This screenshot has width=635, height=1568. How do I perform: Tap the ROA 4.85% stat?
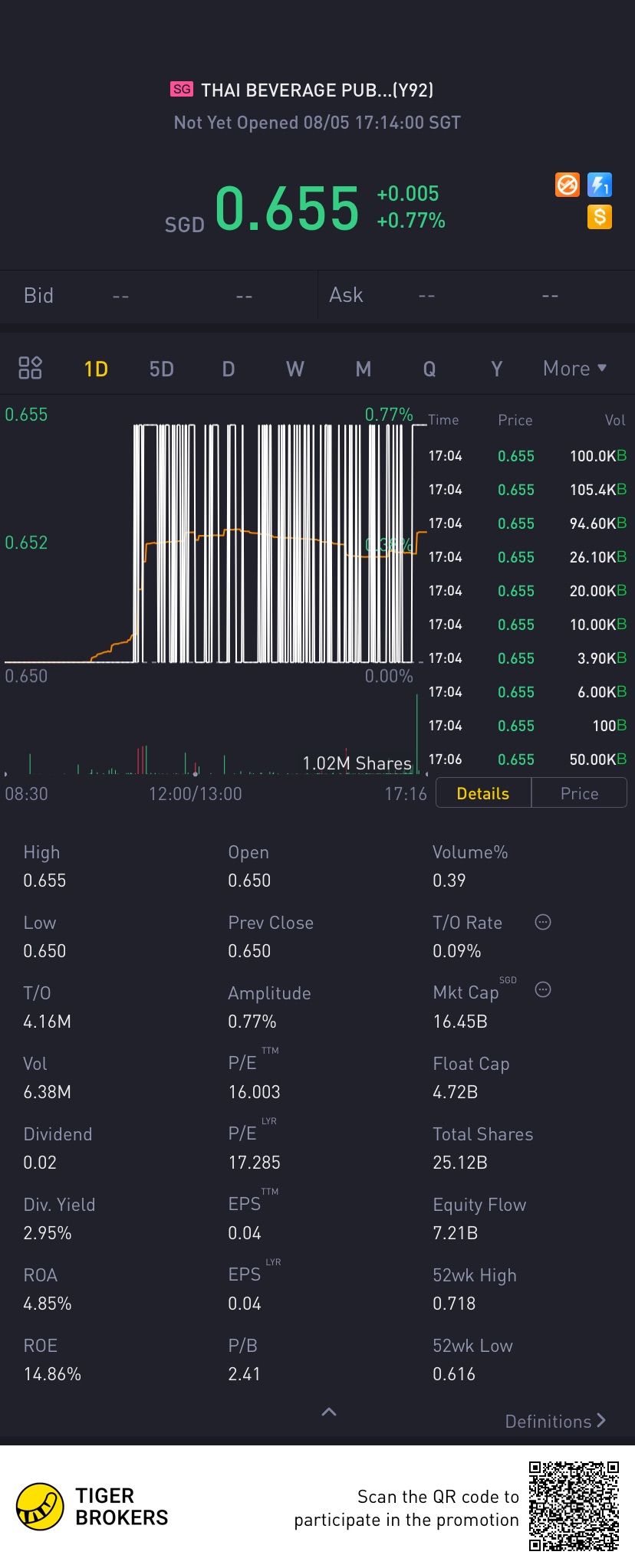pyautogui.click(x=47, y=1290)
